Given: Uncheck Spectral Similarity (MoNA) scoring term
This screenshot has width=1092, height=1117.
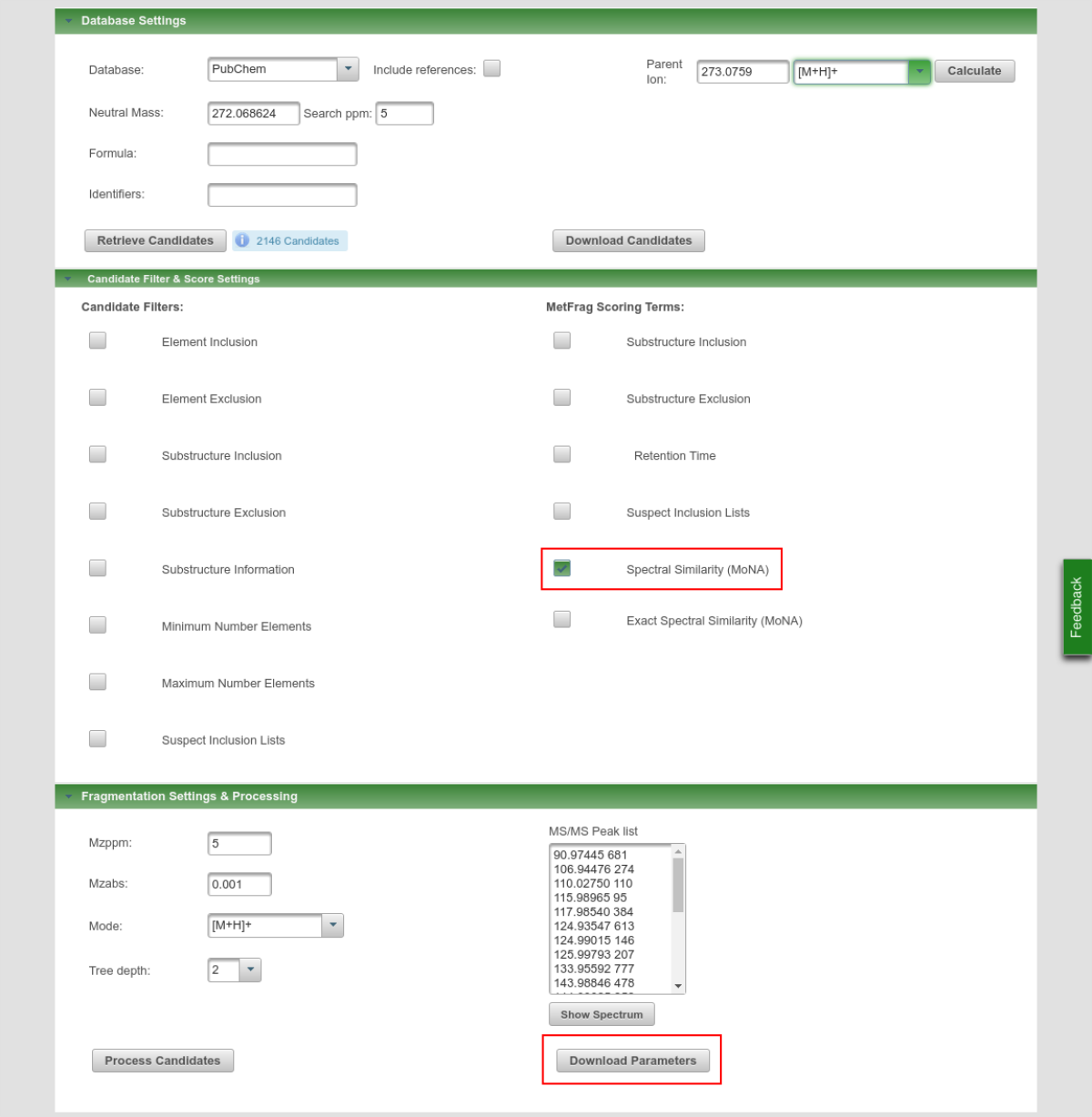Looking at the screenshot, I should click(562, 568).
